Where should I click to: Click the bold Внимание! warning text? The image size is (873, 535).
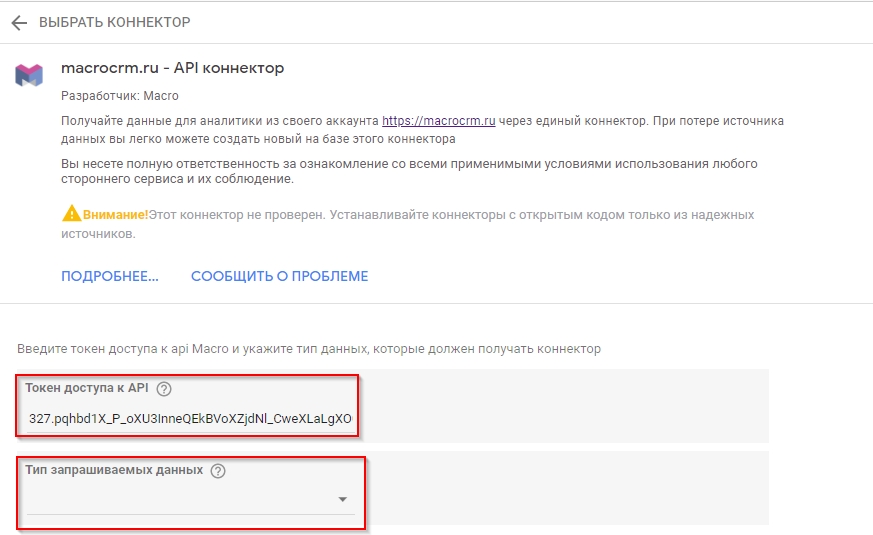pos(115,215)
